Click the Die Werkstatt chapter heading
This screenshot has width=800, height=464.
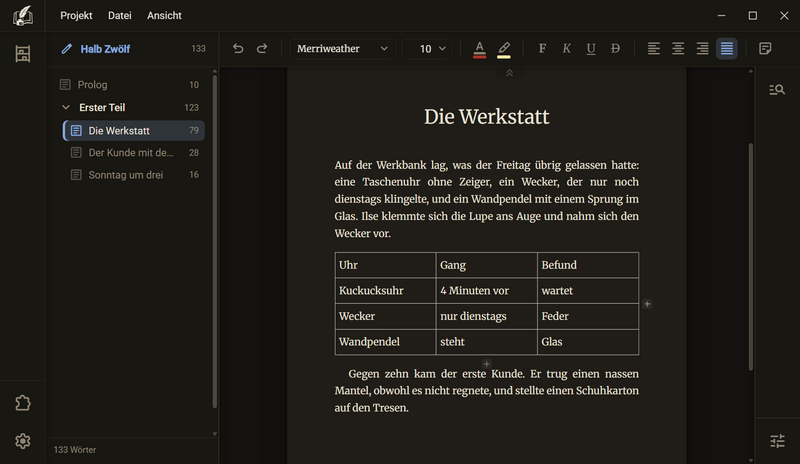[487, 117]
